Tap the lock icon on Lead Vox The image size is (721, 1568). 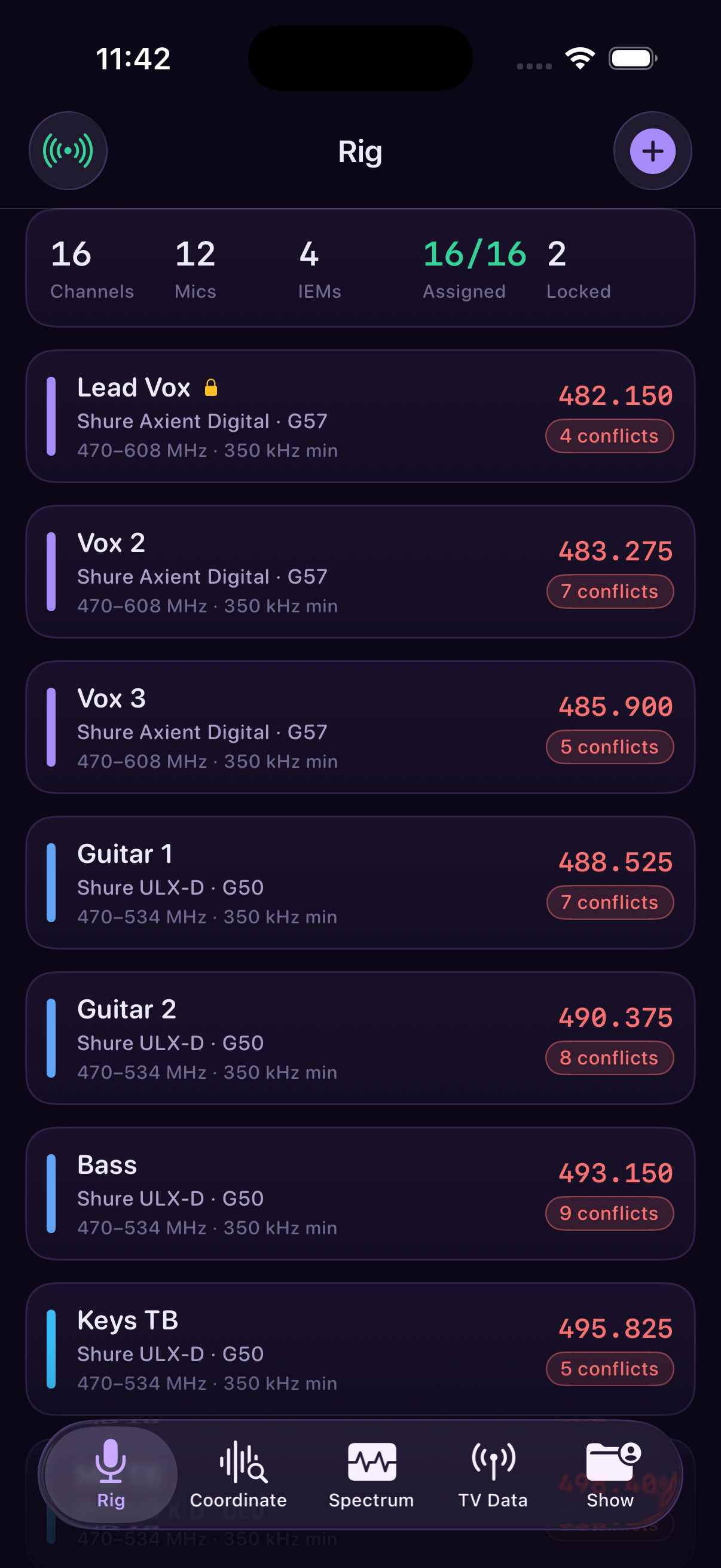coord(211,388)
